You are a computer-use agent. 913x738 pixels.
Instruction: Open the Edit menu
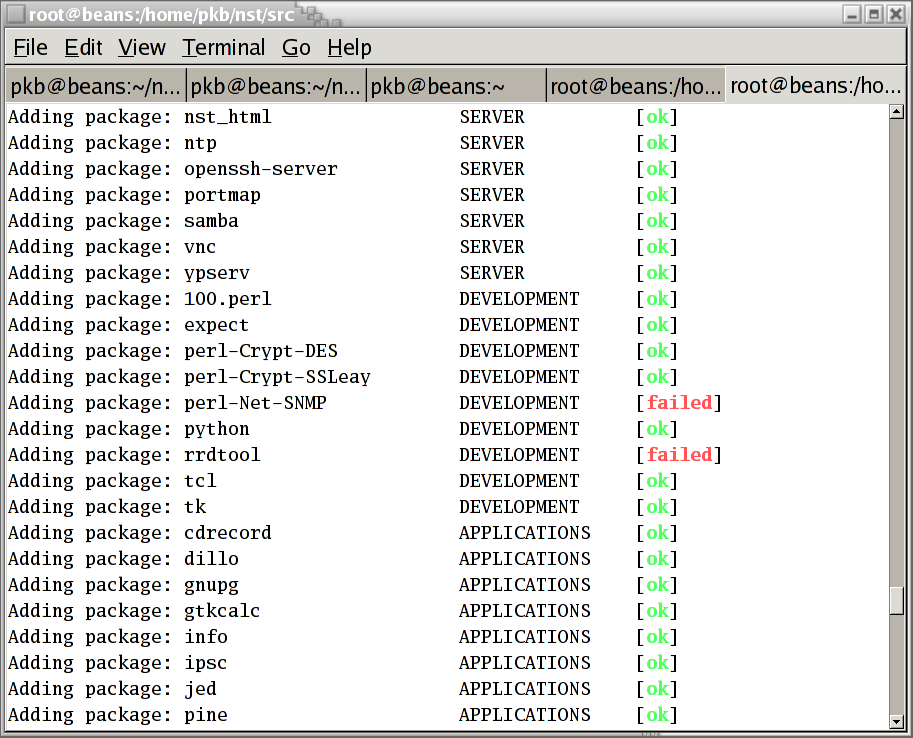point(83,48)
